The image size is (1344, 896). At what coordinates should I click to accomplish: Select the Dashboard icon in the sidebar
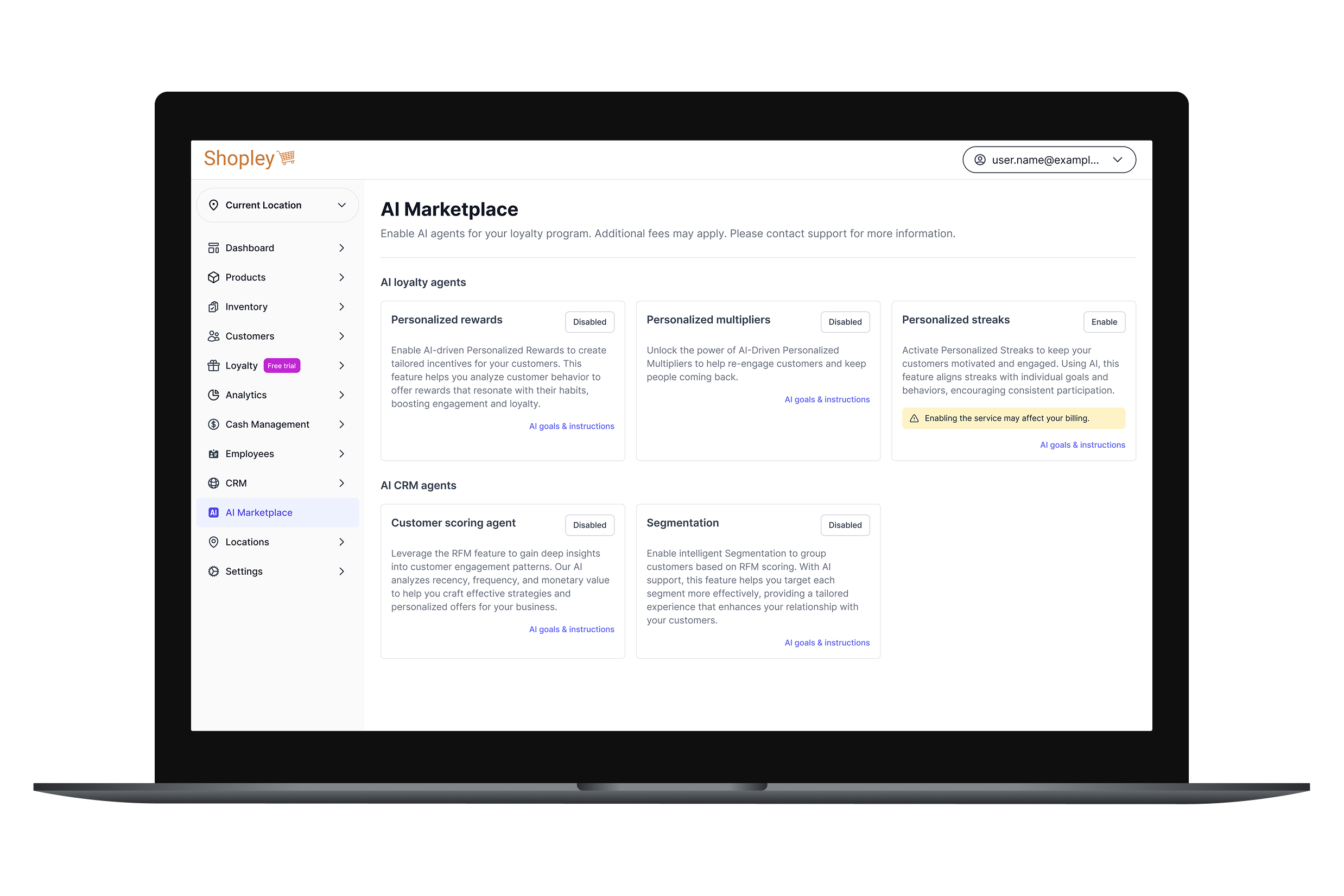click(213, 247)
